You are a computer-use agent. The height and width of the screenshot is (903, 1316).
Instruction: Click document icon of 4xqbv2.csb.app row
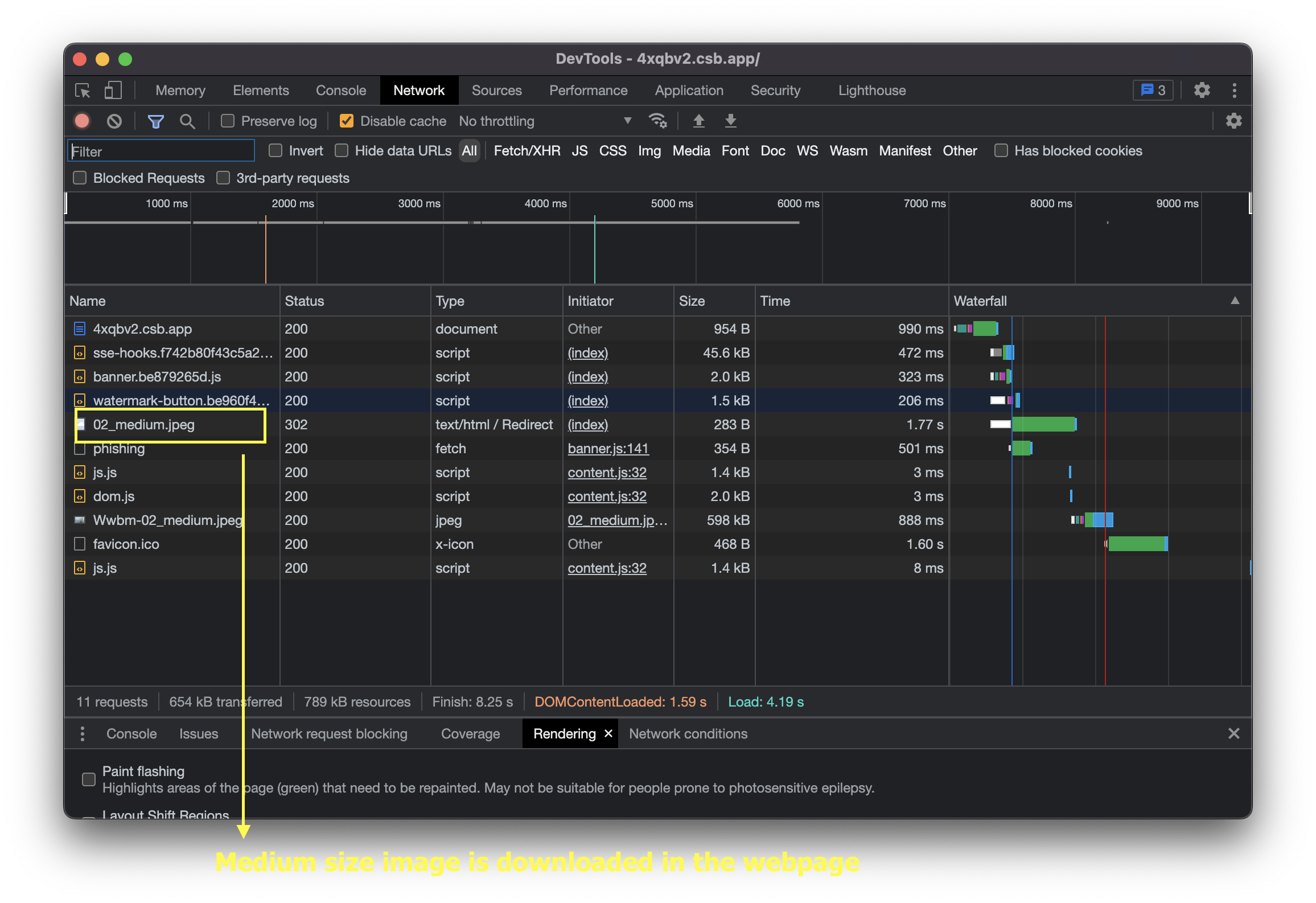(80, 329)
